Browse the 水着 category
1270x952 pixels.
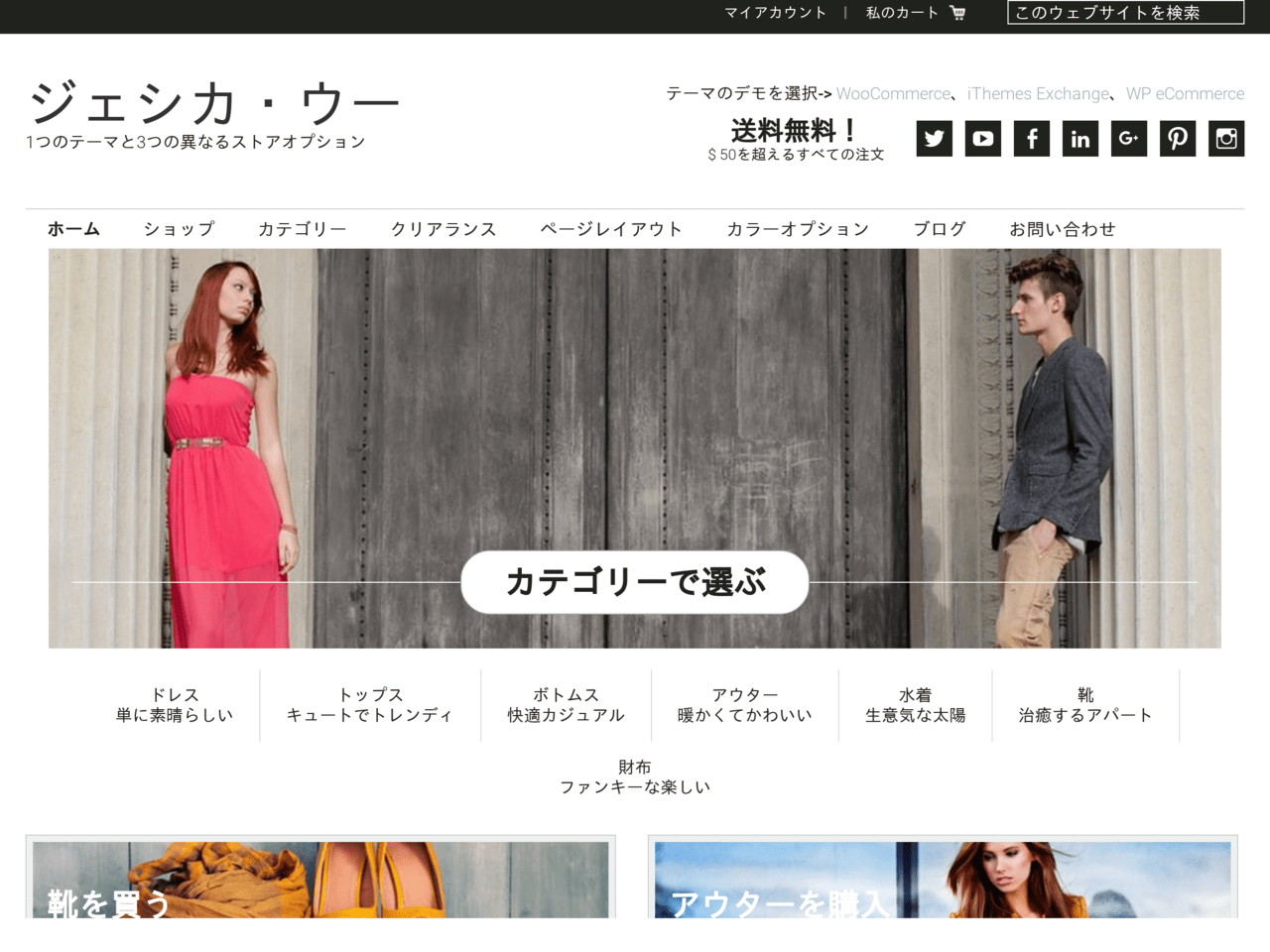coord(915,705)
